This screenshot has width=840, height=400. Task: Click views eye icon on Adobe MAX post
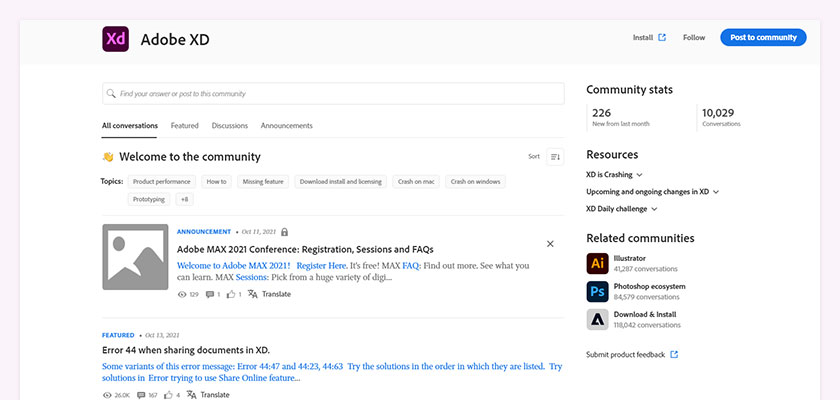(182, 294)
